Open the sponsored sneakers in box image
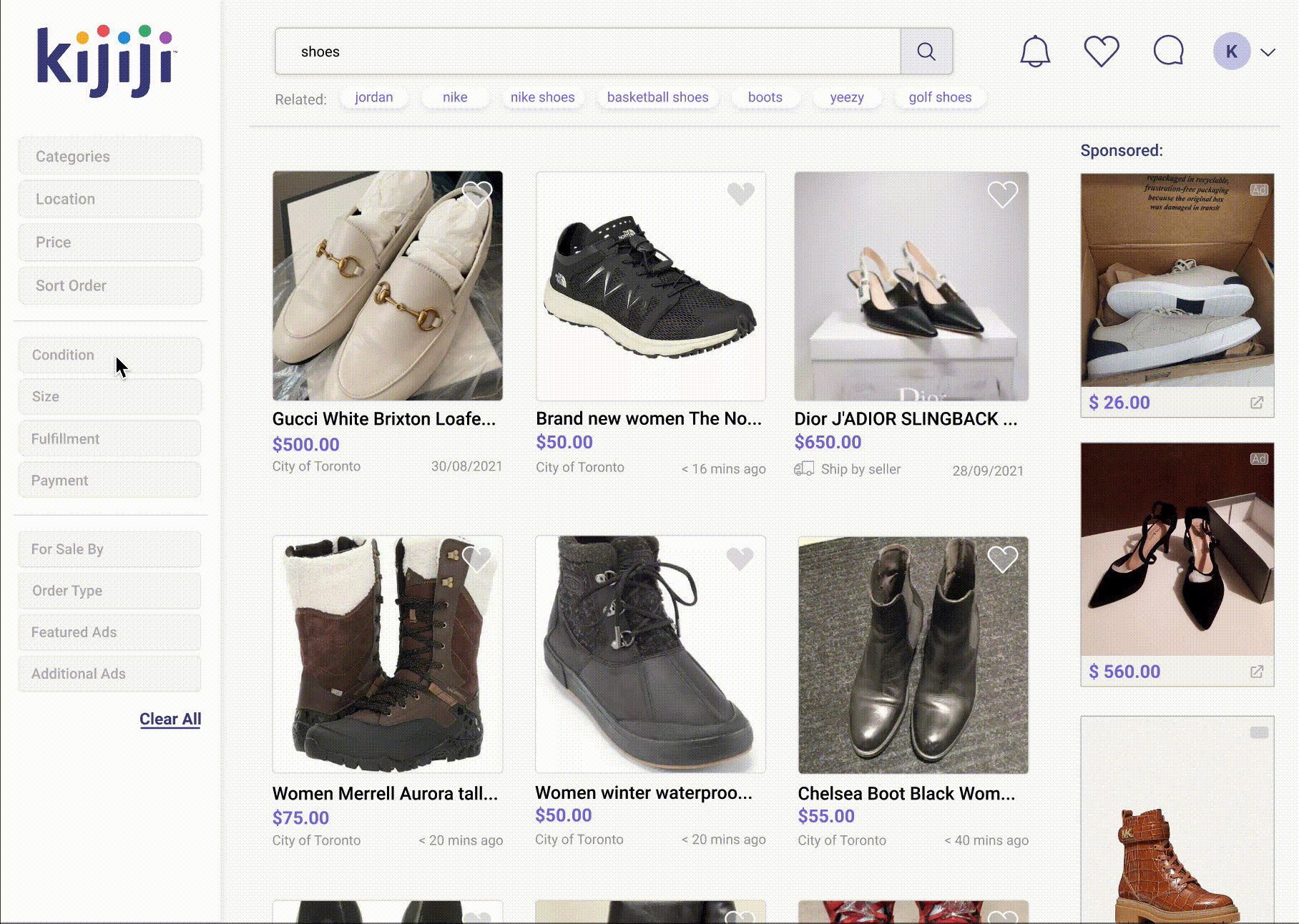 [x=1177, y=280]
